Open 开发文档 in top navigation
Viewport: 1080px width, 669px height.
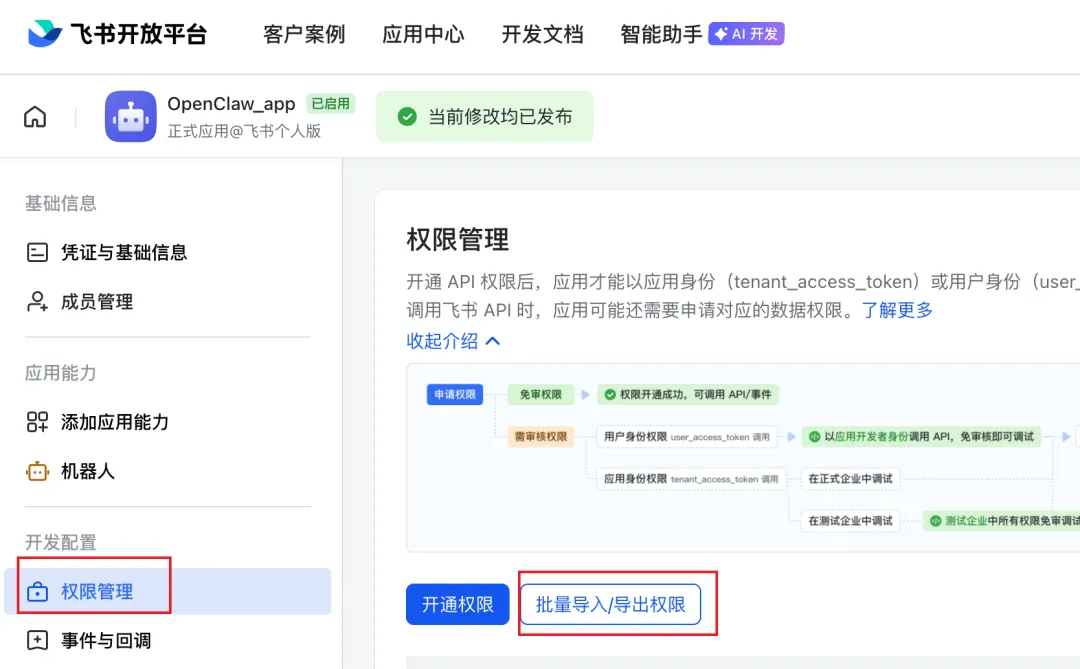tap(542, 34)
